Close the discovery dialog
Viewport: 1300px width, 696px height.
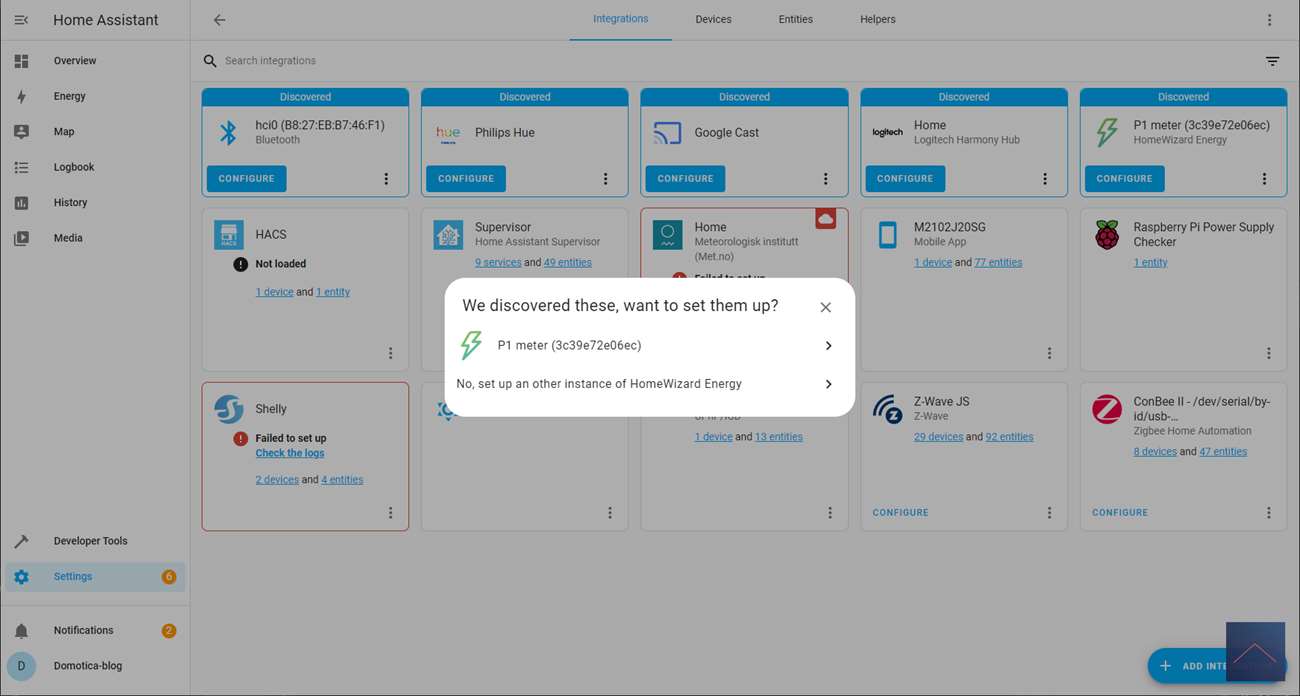(825, 307)
